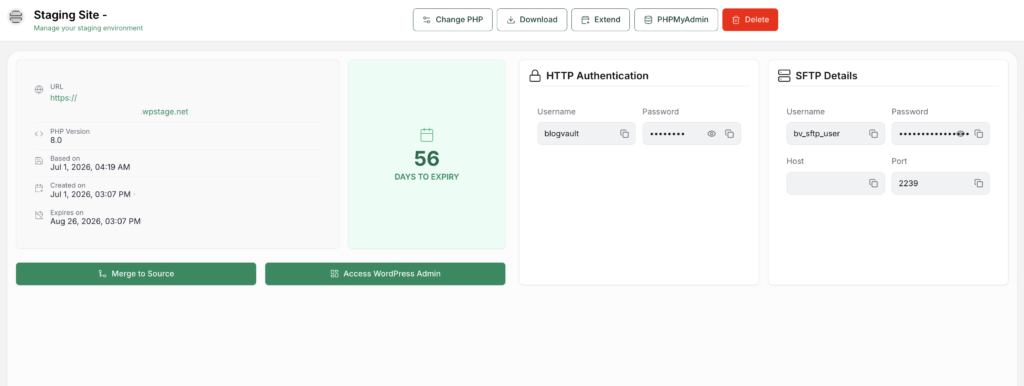Click Manage your staging environment subtitle

click(88, 28)
